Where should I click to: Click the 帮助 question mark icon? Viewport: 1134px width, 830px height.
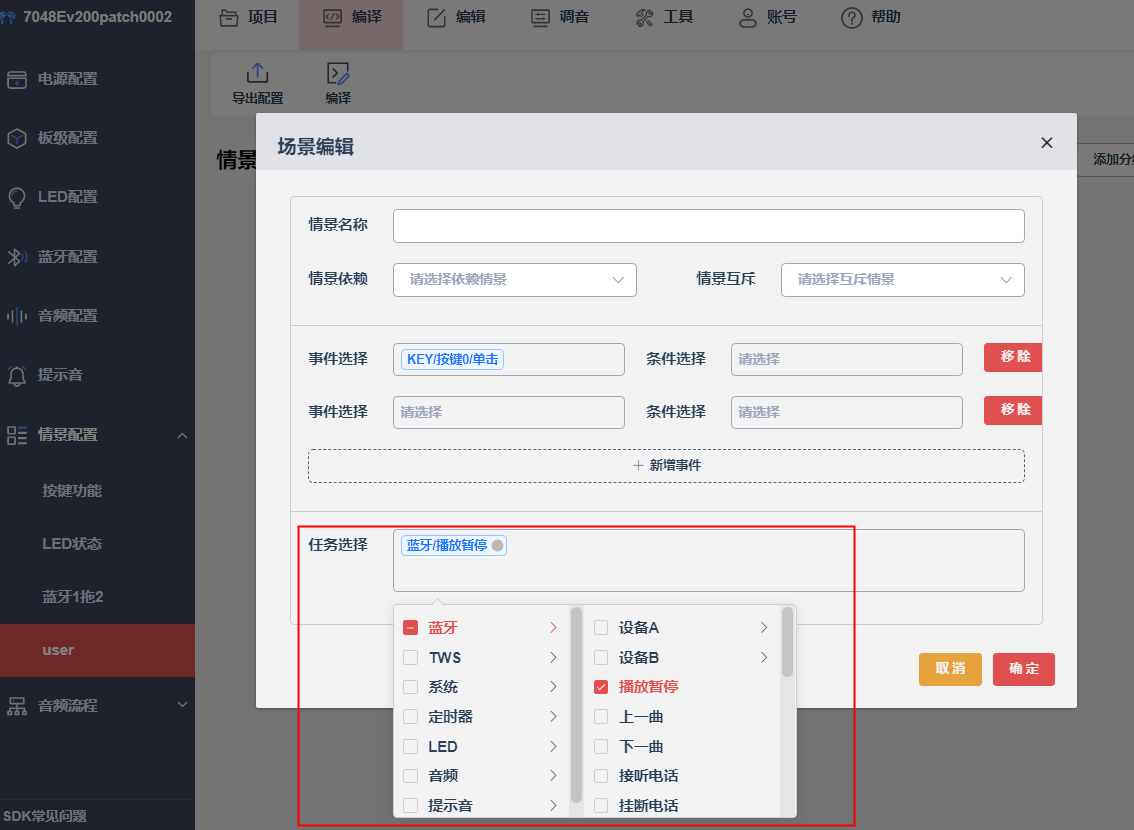tap(852, 17)
